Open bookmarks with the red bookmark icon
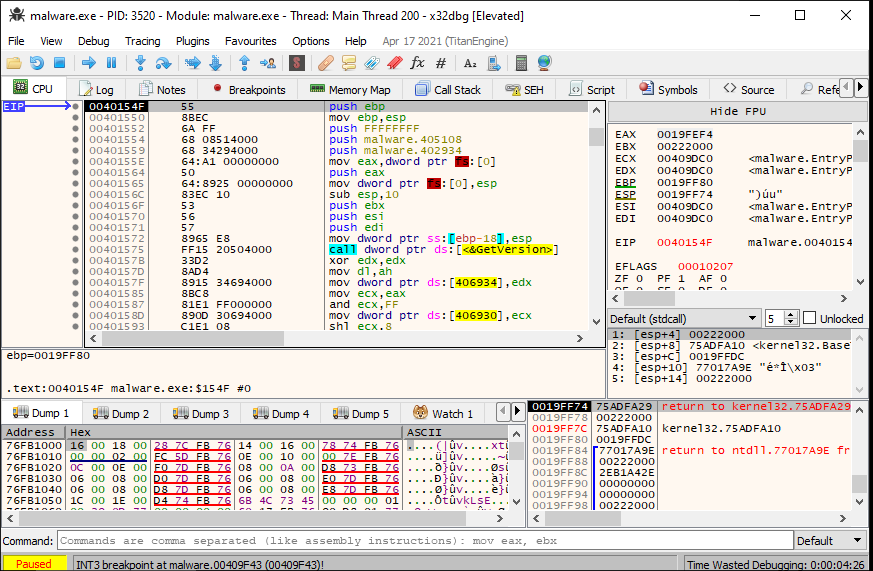 tap(395, 63)
